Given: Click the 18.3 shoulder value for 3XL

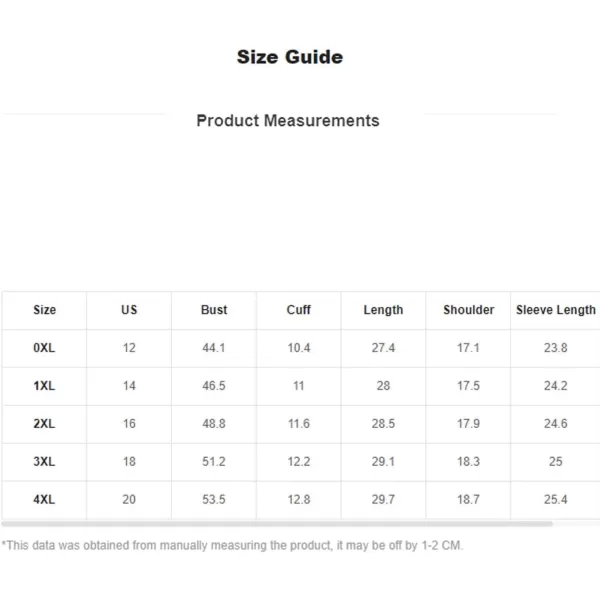Looking at the screenshot, I should click(x=468, y=461).
